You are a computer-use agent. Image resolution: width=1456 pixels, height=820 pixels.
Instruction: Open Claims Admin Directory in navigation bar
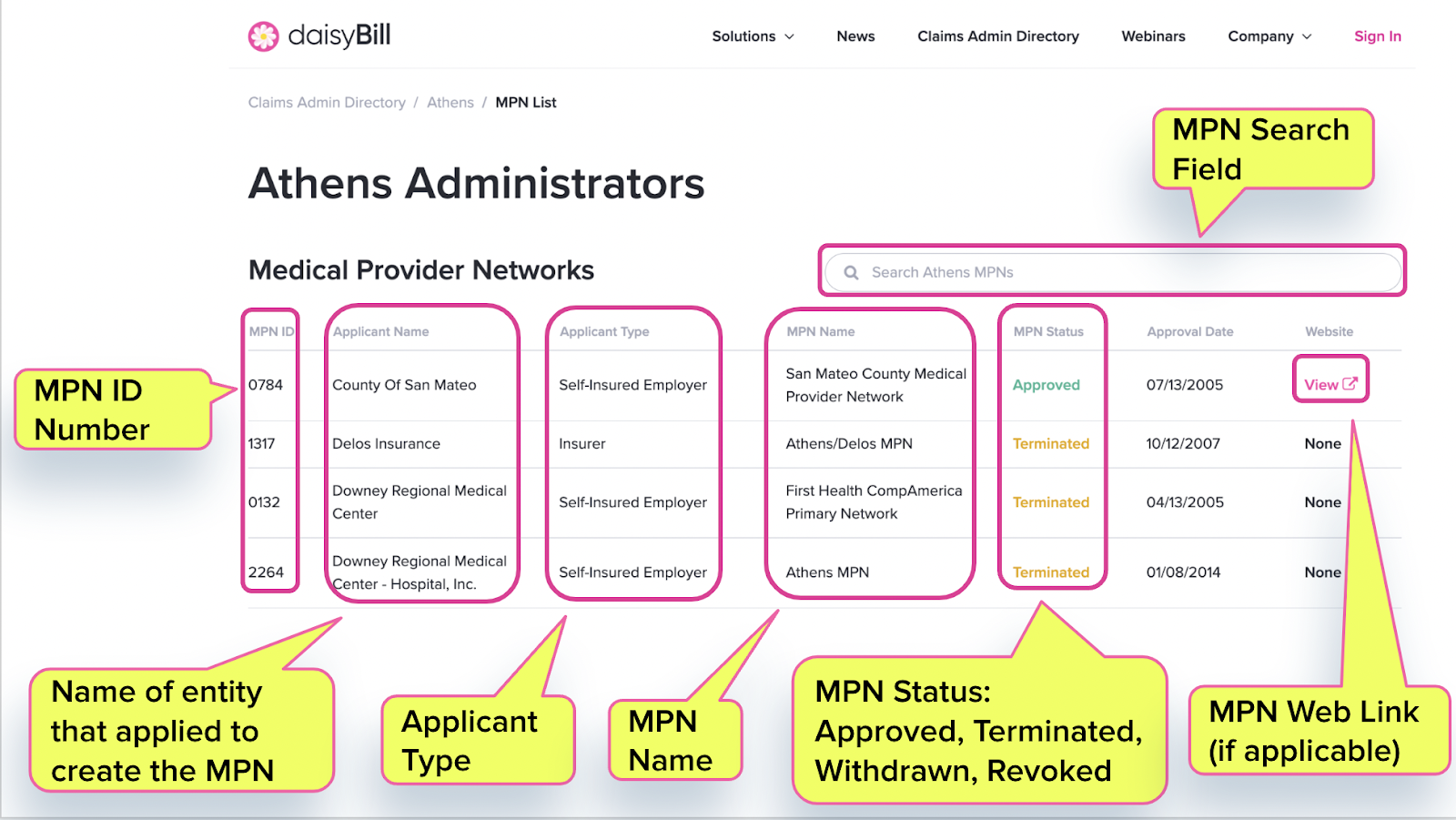tap(998, 36)
